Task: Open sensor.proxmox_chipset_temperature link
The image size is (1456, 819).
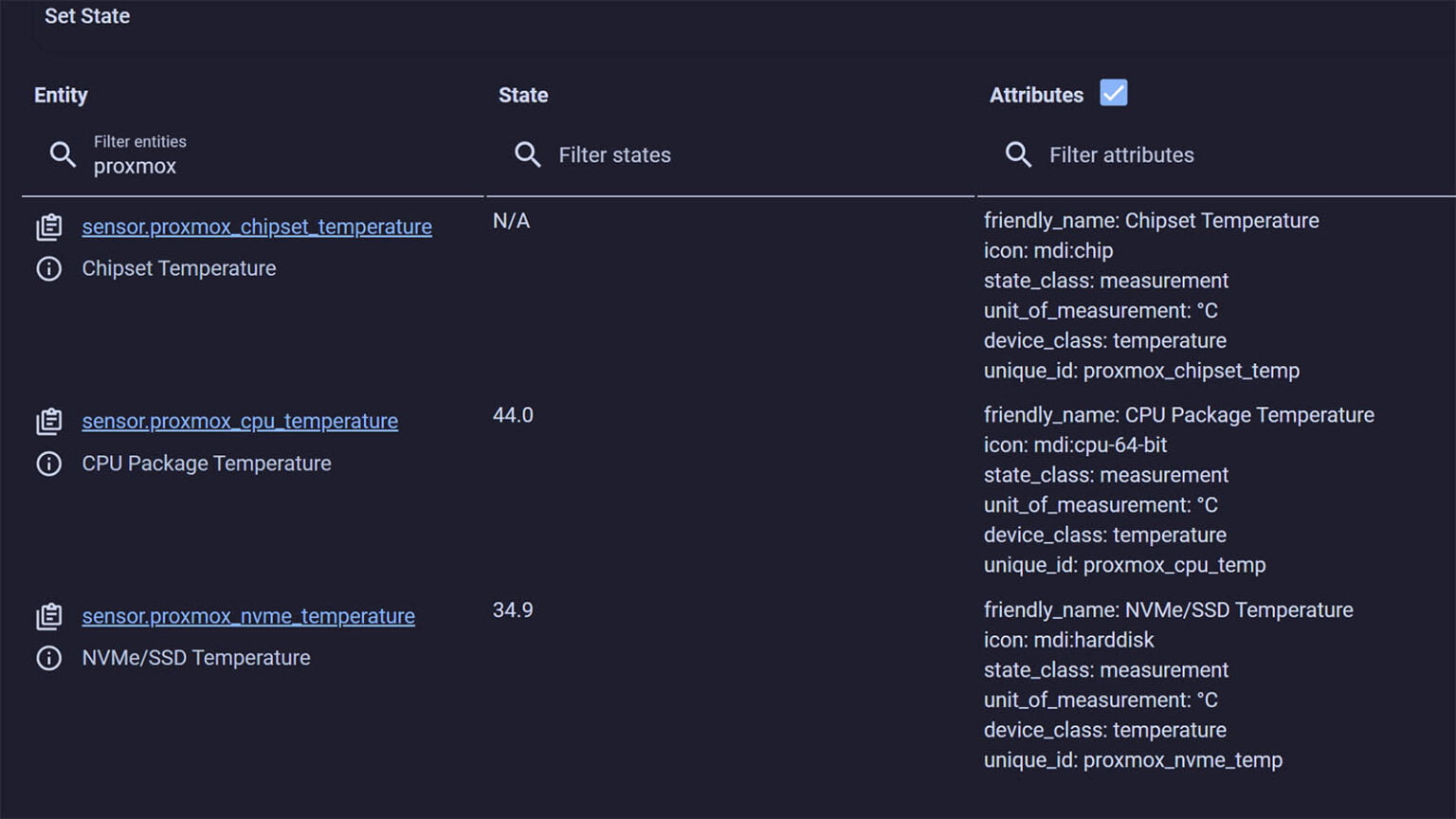Action: click(257, 227)
